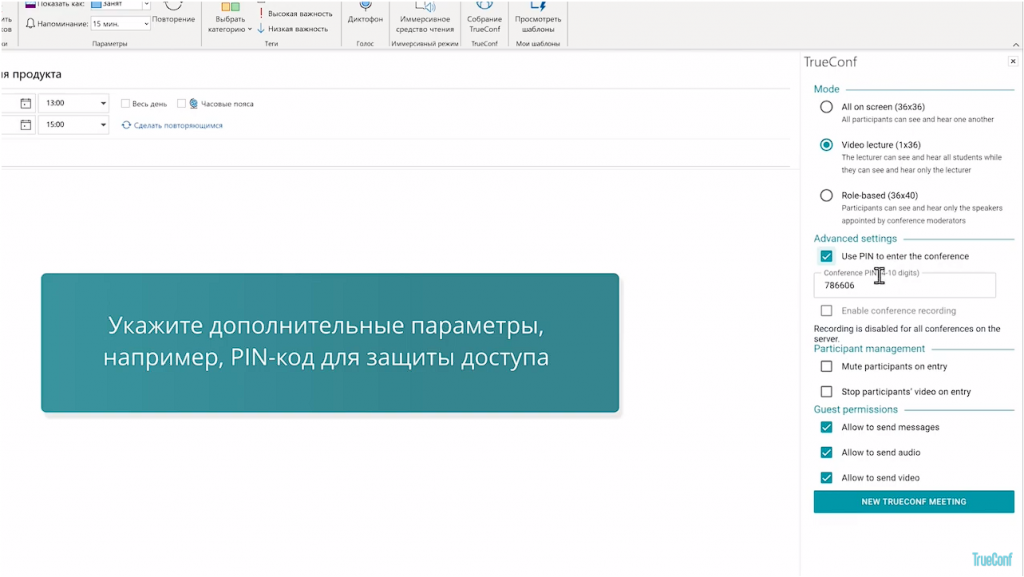
Task: Uncheck Allow to send audio
Action: (826, 452)
